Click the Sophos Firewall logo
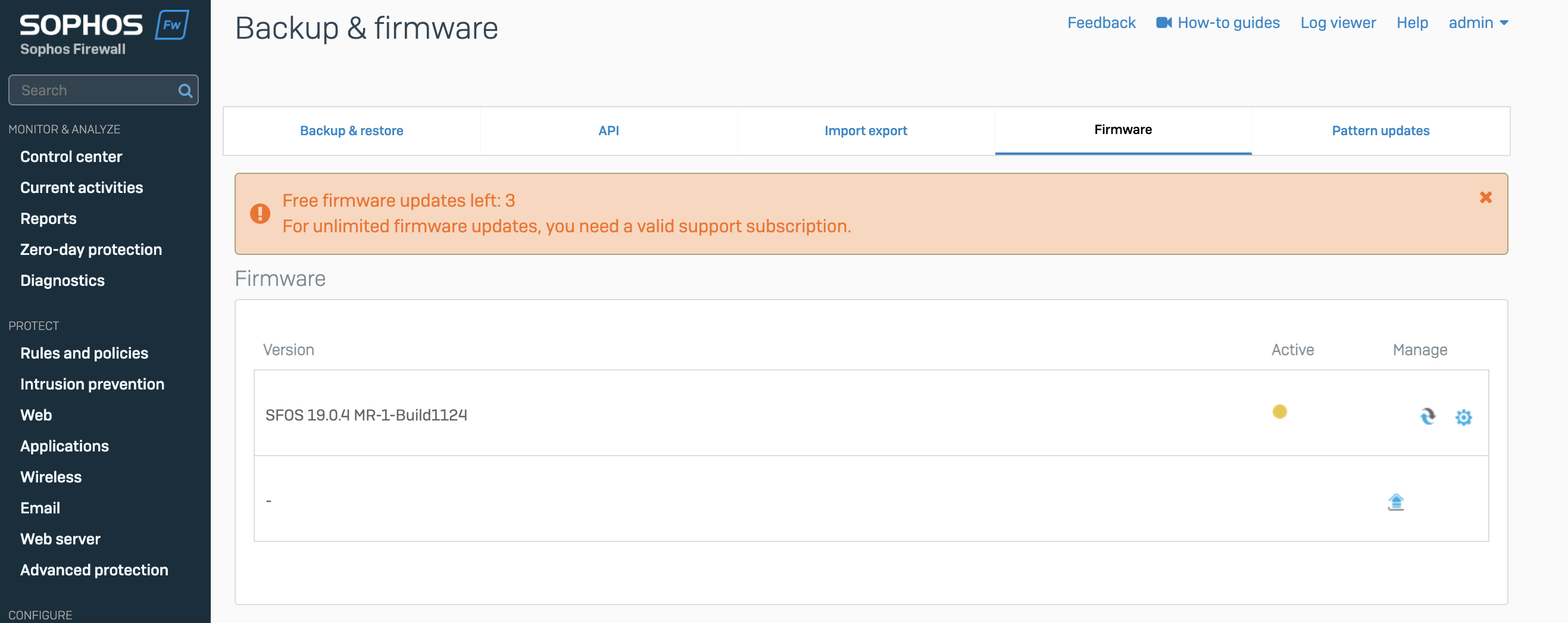The width and height of the screenshot is (1568, 623). tap(104, 33)
